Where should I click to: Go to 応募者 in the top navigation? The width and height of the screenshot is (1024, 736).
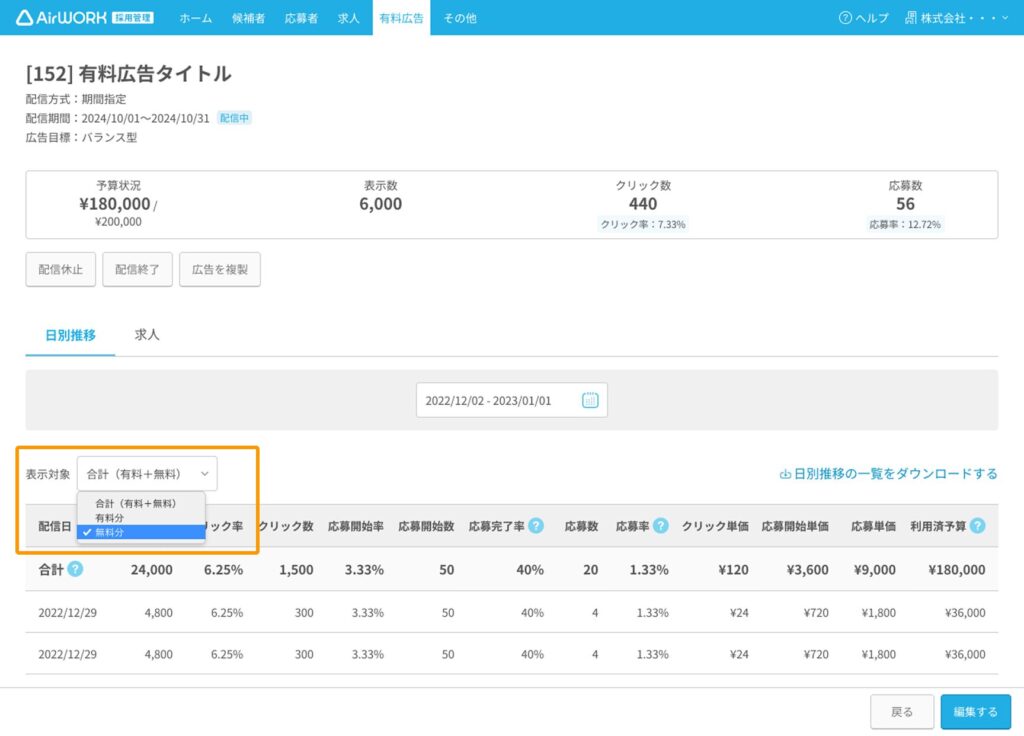pos(300,18)
